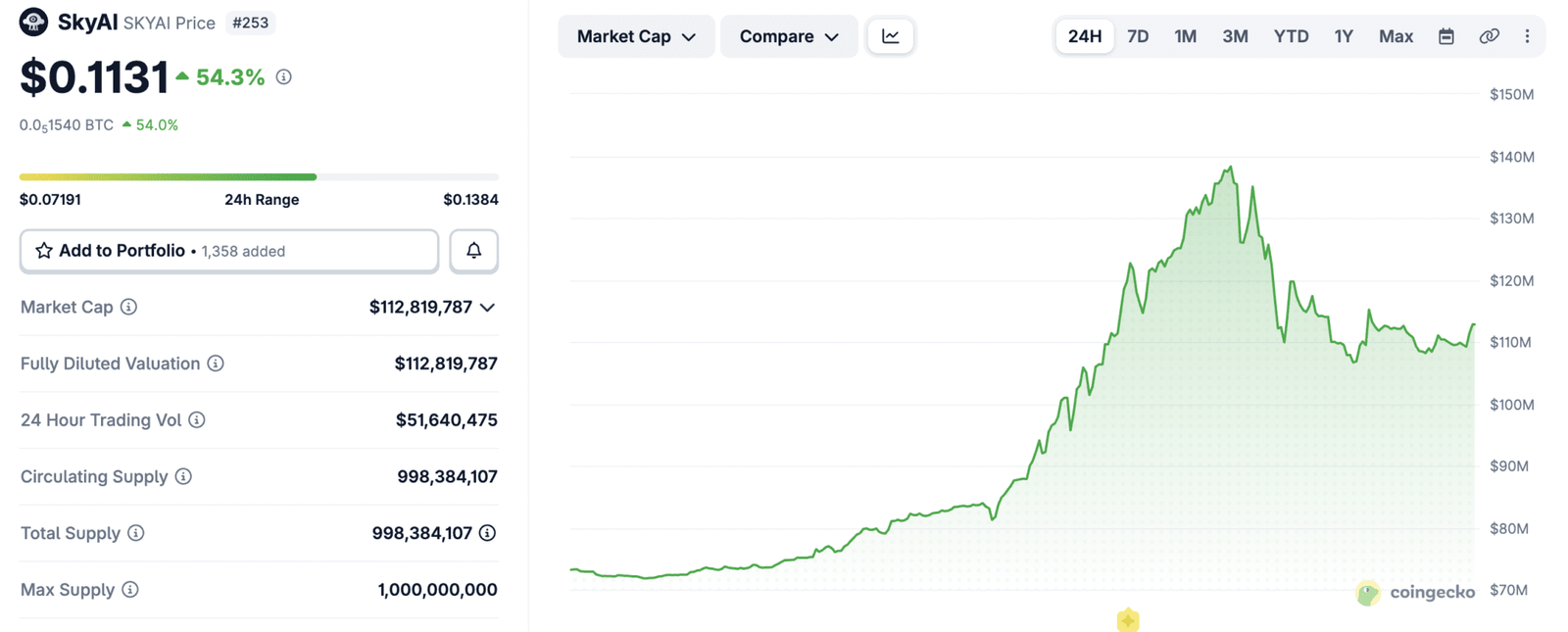Open the info icon beside 54.3% change

(284, 76)
